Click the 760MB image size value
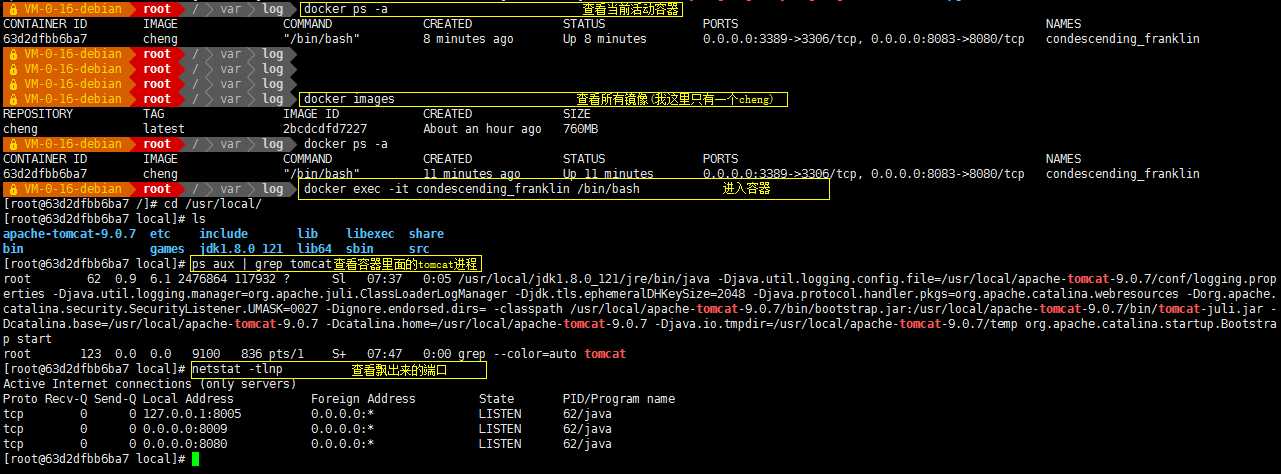 click(580, 129)
